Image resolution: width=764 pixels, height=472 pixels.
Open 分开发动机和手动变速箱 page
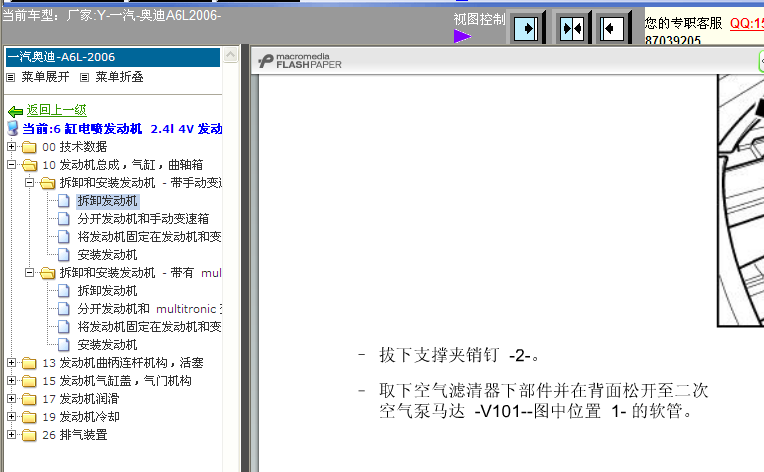(143, 219)
